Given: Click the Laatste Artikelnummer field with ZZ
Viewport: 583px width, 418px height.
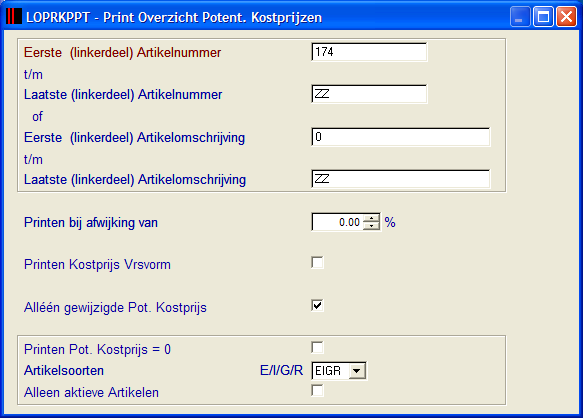Looking at the screenshot, I should [369, 94].
